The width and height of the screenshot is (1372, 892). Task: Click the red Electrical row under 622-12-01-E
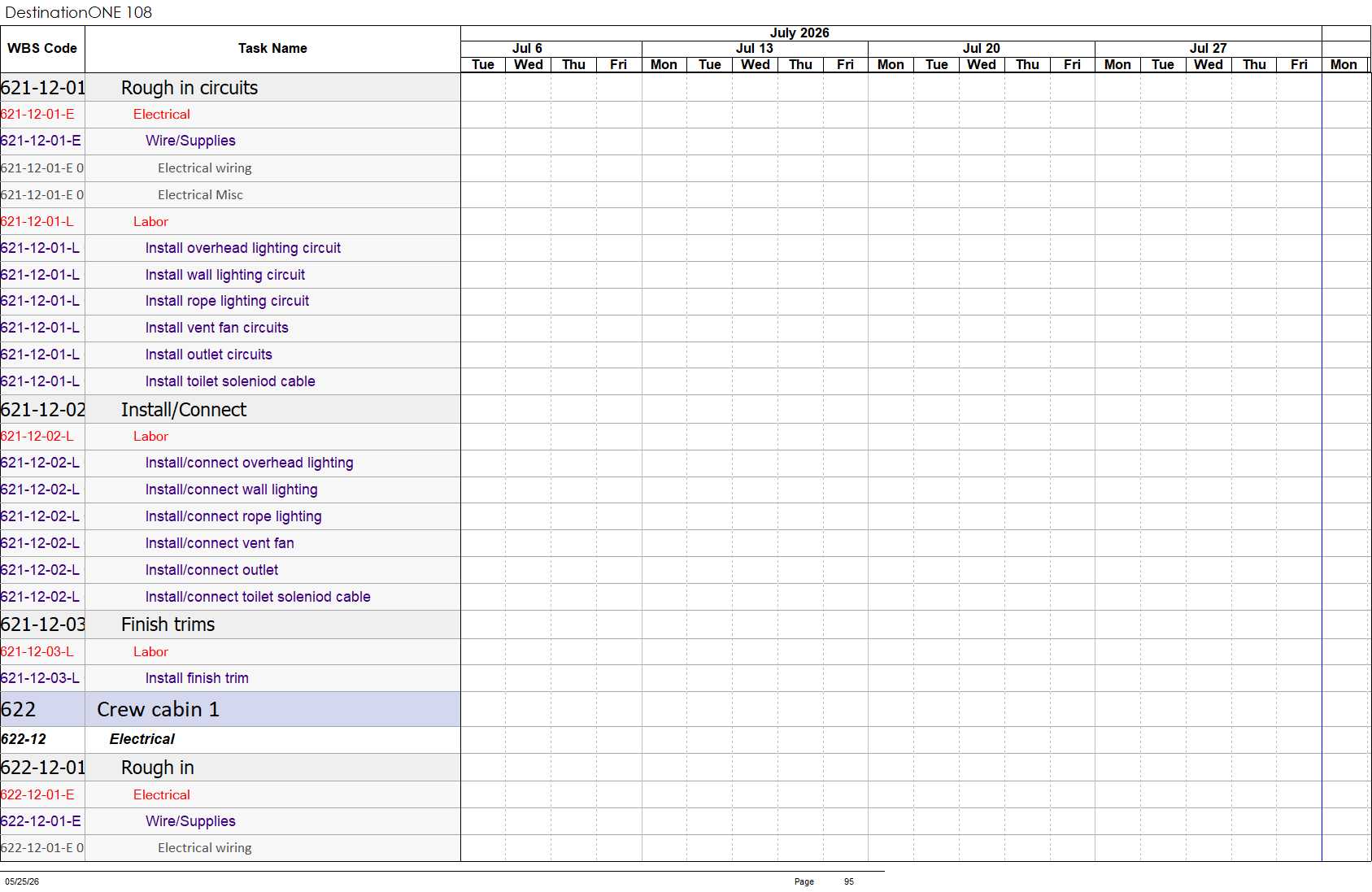tap(230, 795)
